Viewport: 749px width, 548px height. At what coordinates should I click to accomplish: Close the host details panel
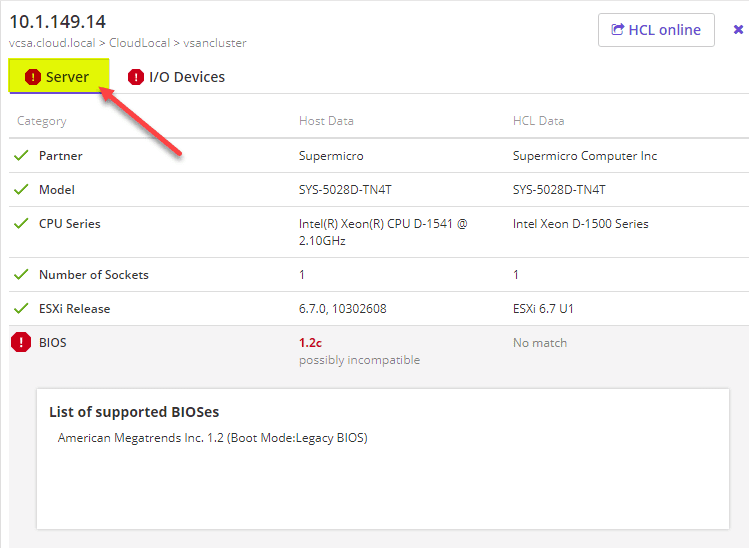pos(738,30)
